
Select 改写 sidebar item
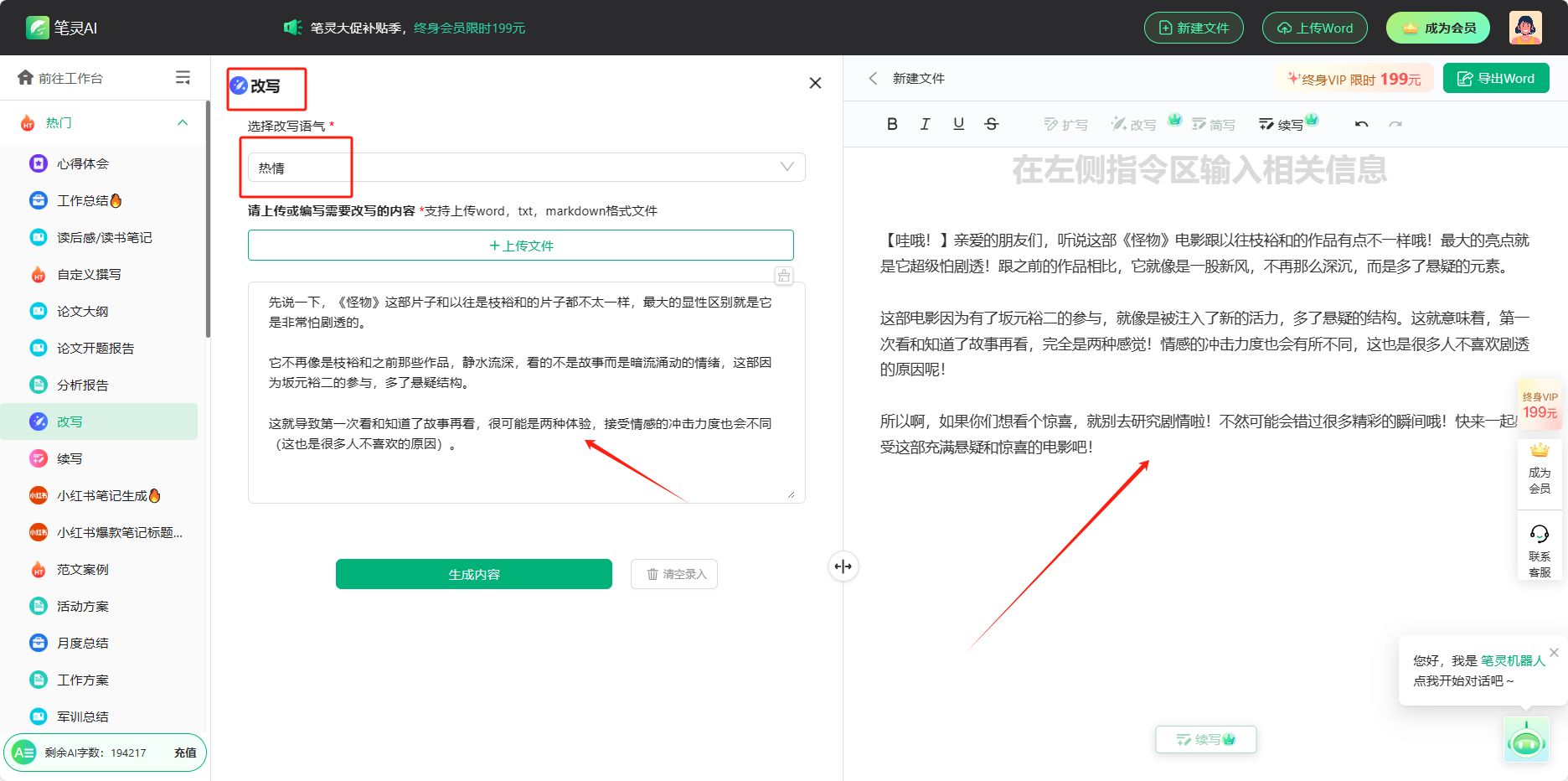99,422
